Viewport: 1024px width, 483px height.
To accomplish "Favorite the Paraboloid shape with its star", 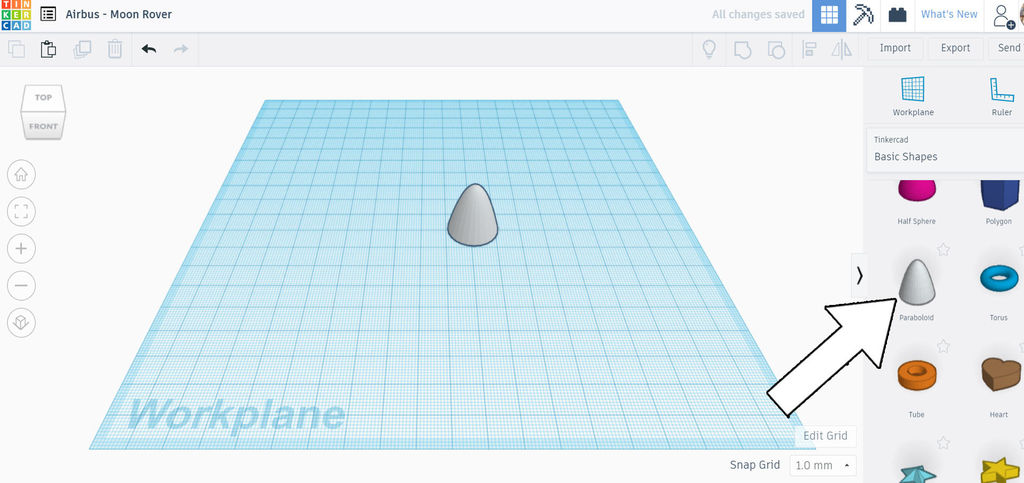I will [x=943, y=249].
